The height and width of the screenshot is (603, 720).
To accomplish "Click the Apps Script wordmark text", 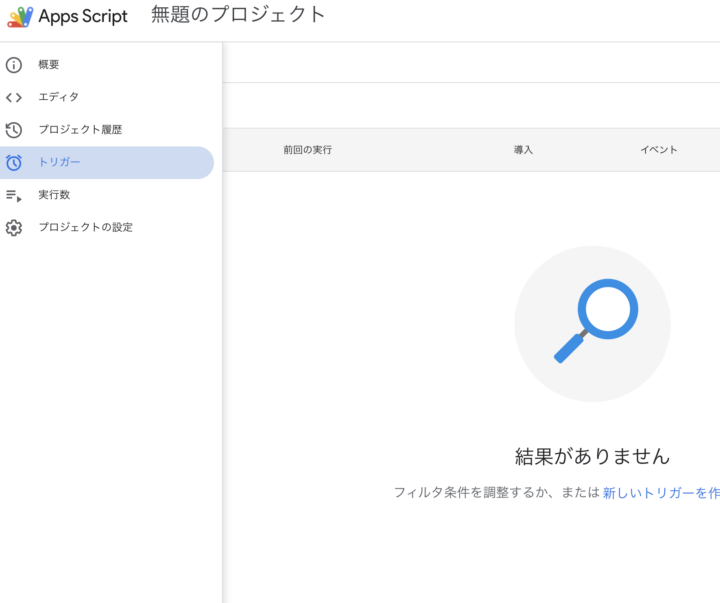I will 83,17.
